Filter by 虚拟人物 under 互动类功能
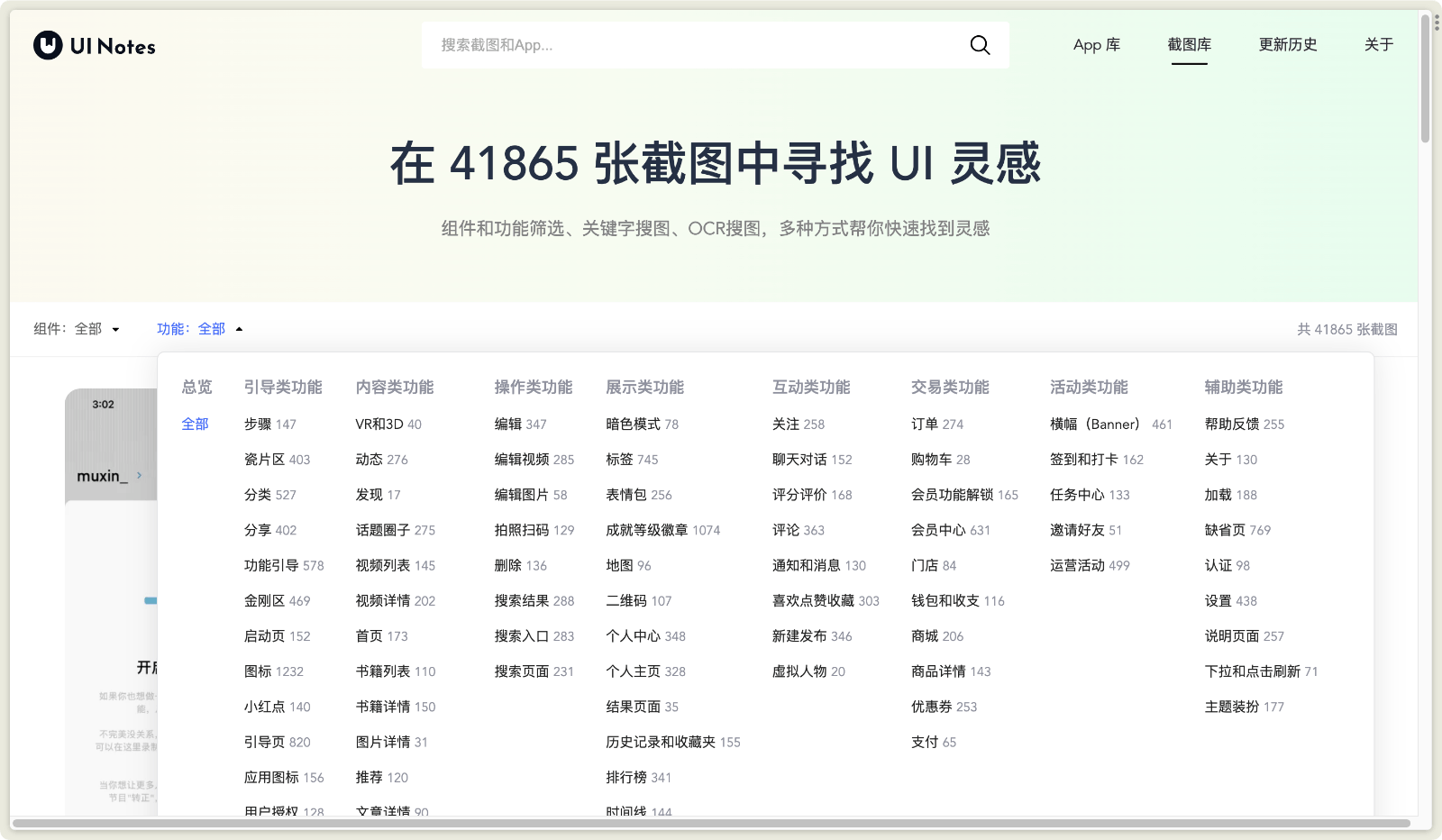This screenshot has height=840, width=1442. 800,671
